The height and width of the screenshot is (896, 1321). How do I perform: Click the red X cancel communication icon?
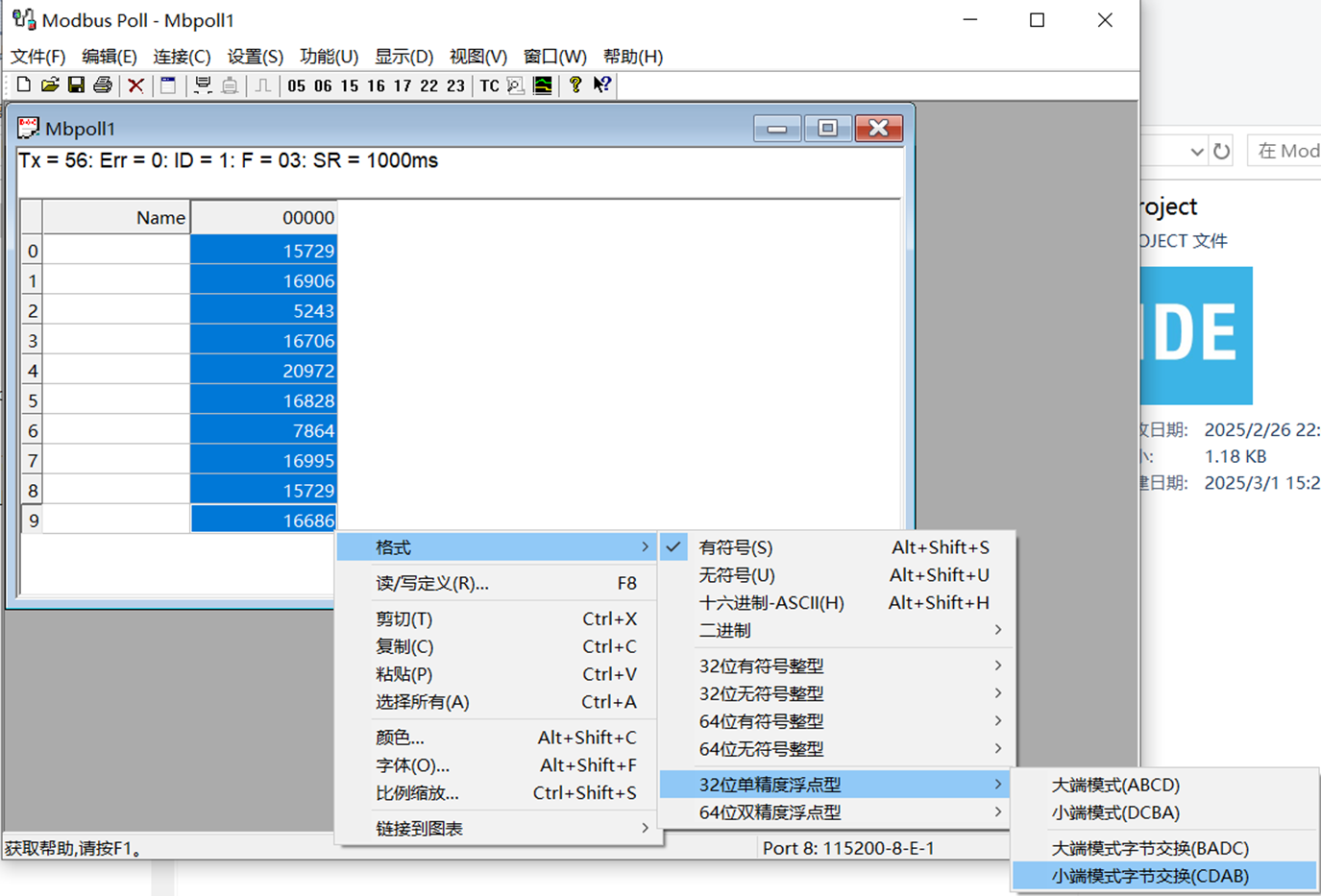pyautogui.click(x=135, y=85)
